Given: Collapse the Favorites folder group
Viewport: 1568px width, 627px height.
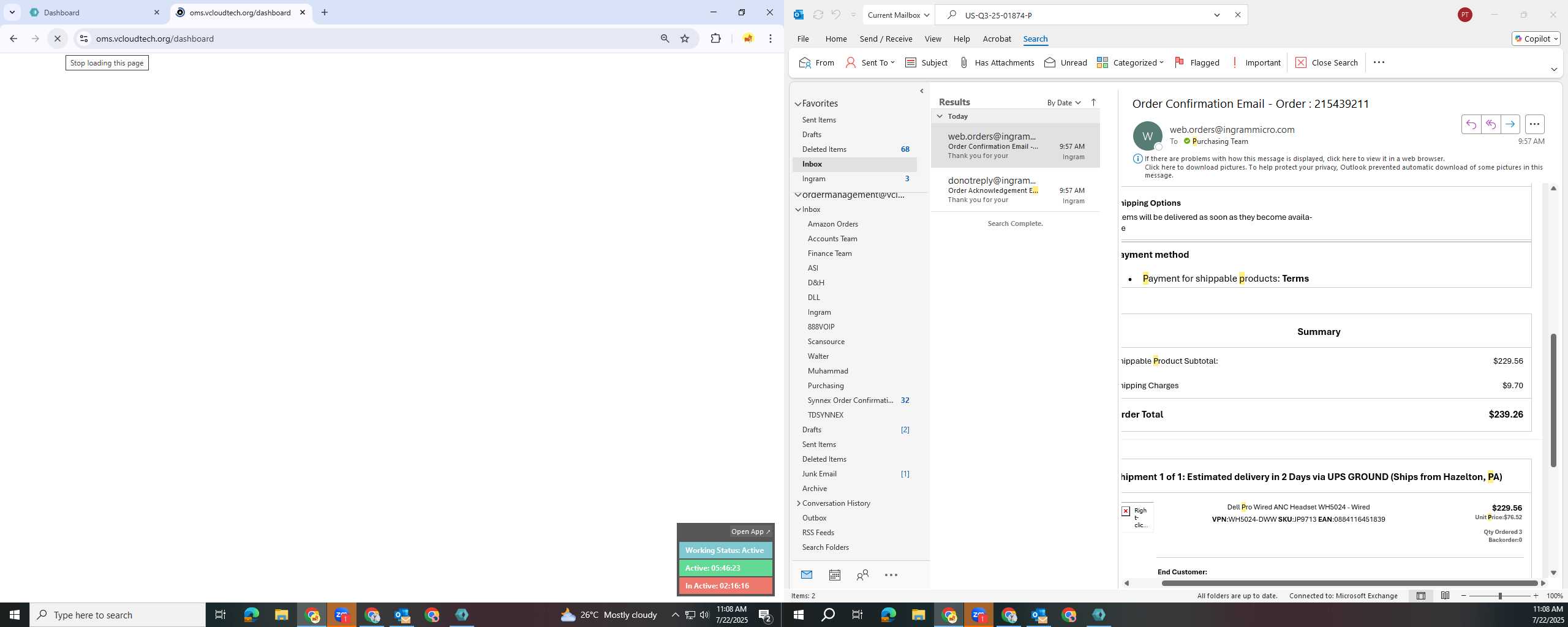Looking at the screenshot, I should (798, 104).
